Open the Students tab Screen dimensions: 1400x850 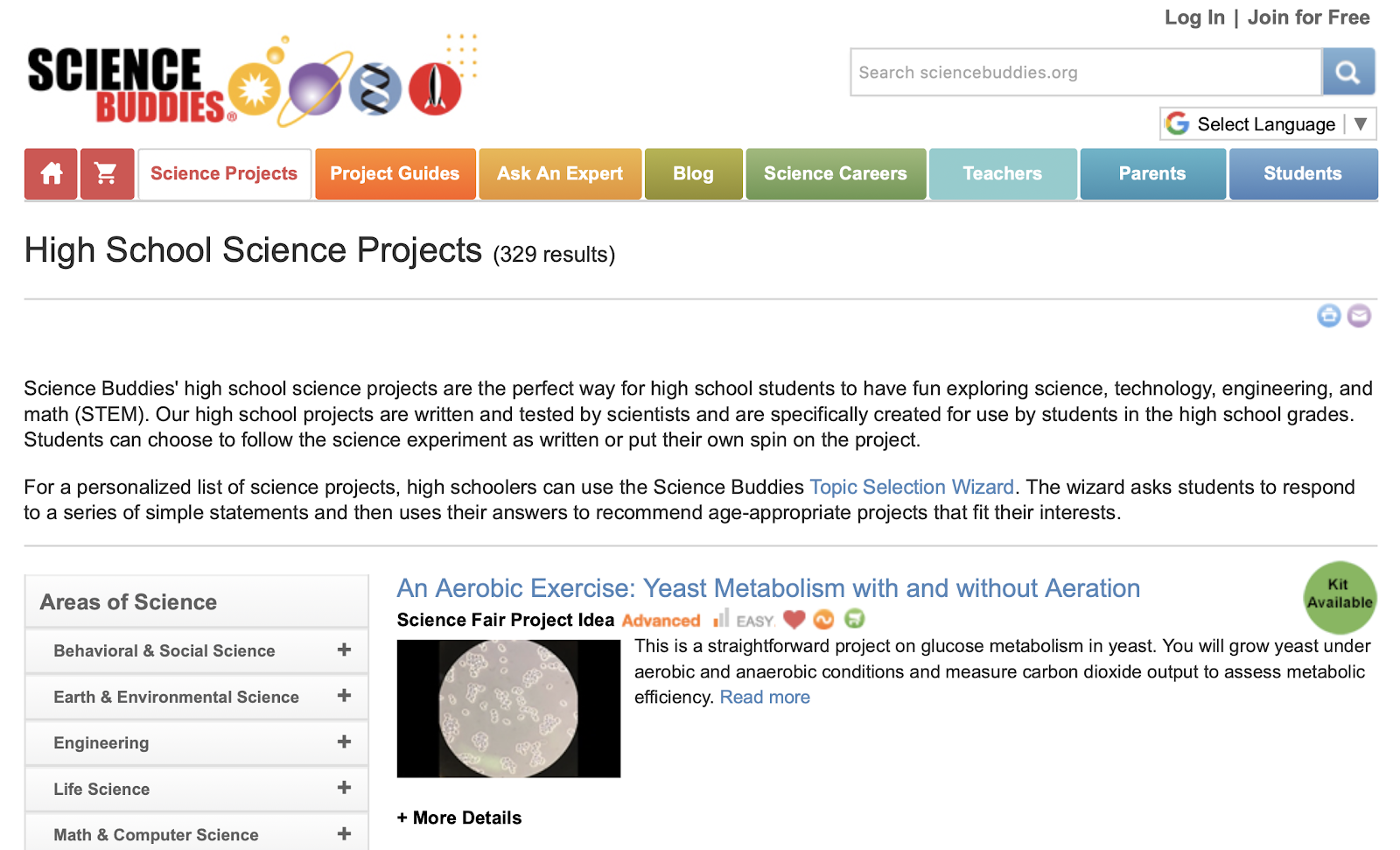pos(1303,174)
